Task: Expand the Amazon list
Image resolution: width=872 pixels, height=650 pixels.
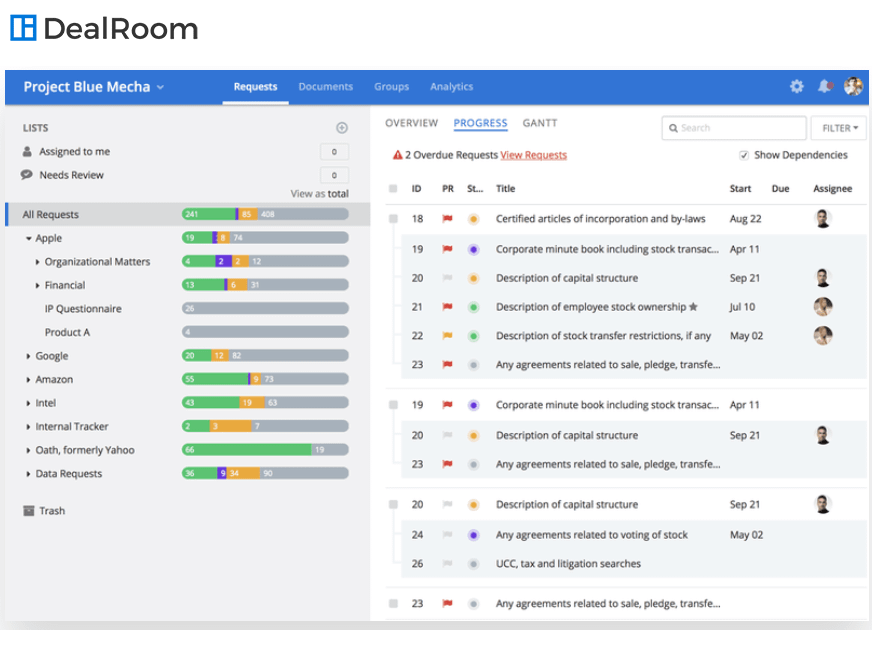Action: point(28,380)
